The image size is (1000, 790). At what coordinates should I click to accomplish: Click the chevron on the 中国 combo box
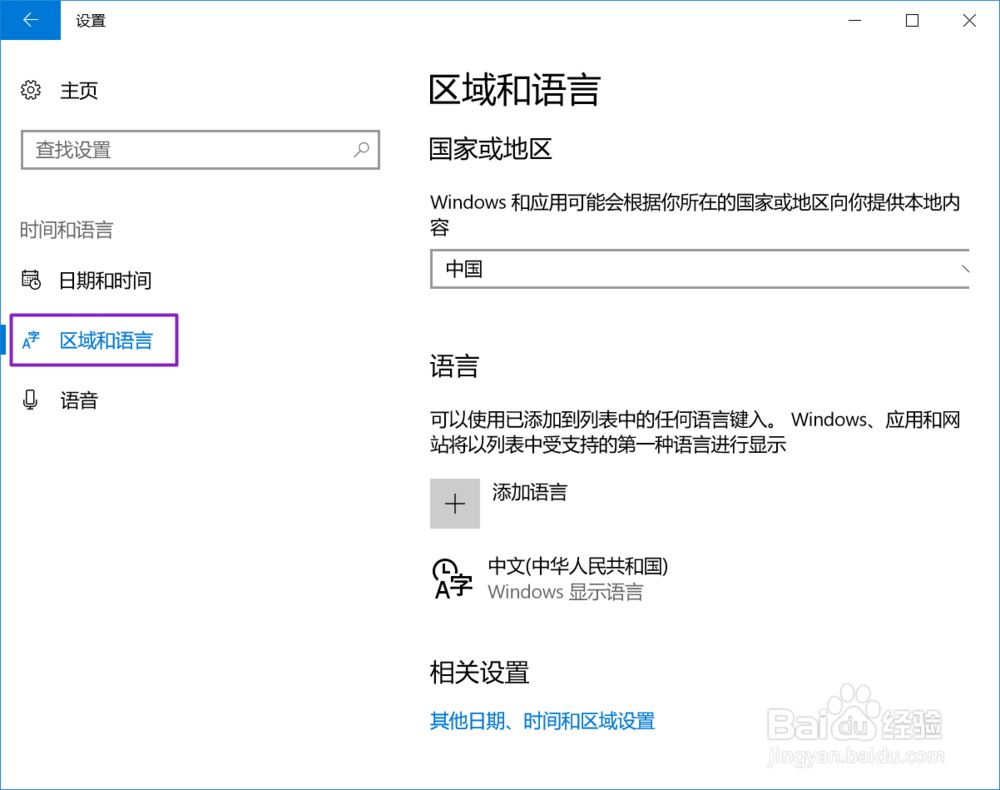[962, 269]
